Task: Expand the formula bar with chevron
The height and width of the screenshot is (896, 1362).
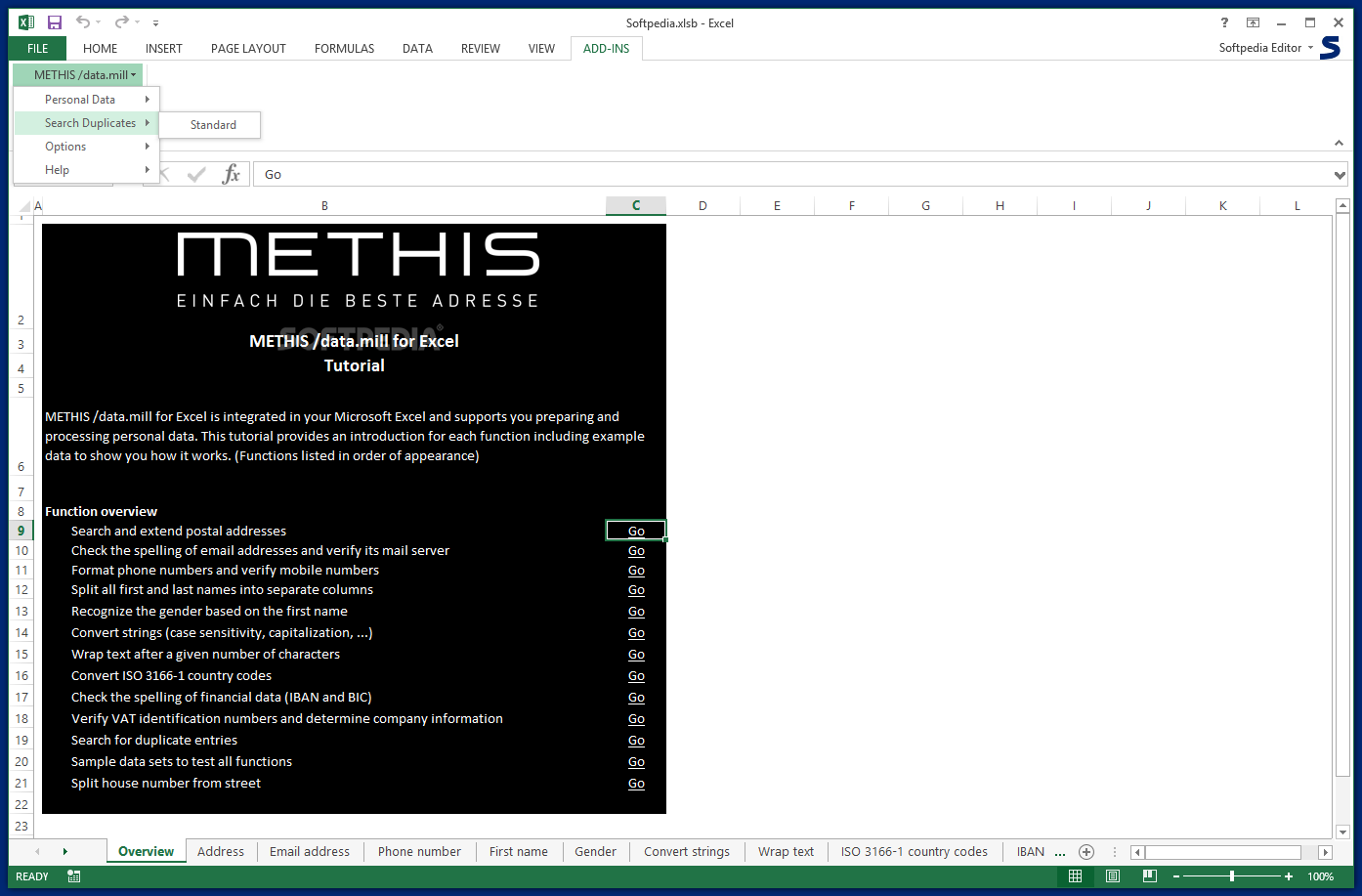Action: pos(1340,175)
